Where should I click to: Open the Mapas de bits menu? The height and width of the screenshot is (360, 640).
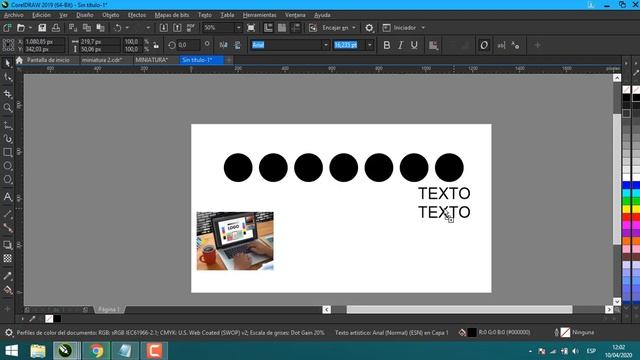(172, 15)
